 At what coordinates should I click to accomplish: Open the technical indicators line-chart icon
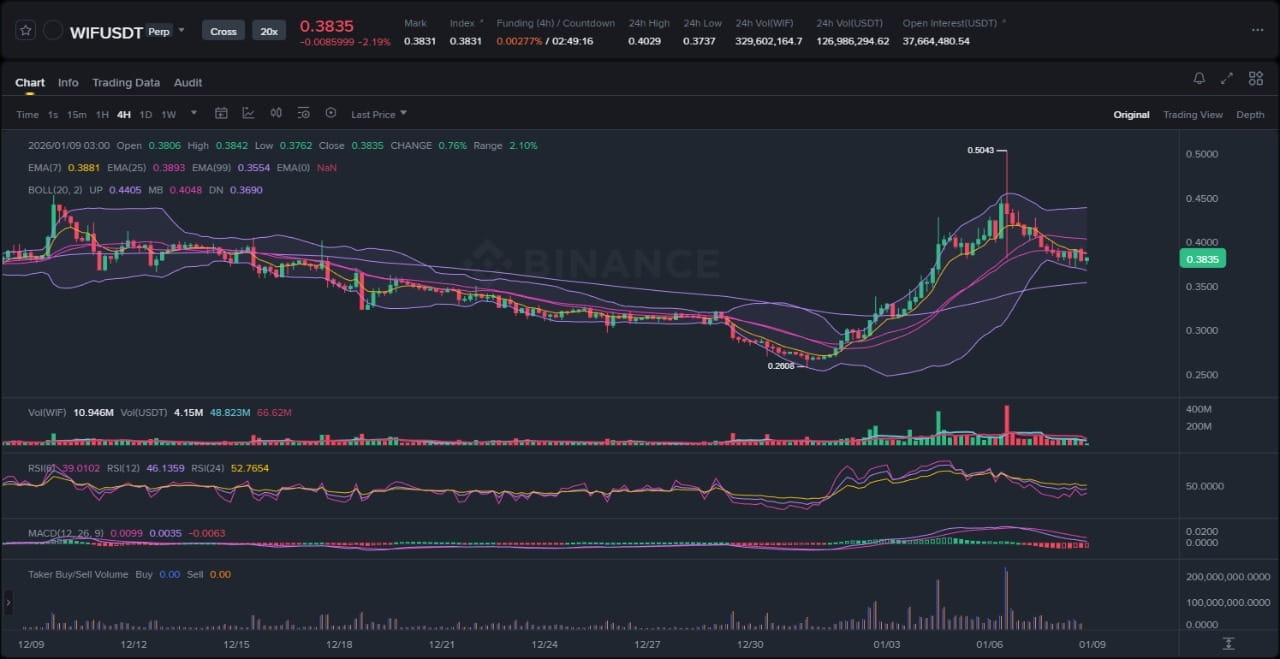click(248, 114)
